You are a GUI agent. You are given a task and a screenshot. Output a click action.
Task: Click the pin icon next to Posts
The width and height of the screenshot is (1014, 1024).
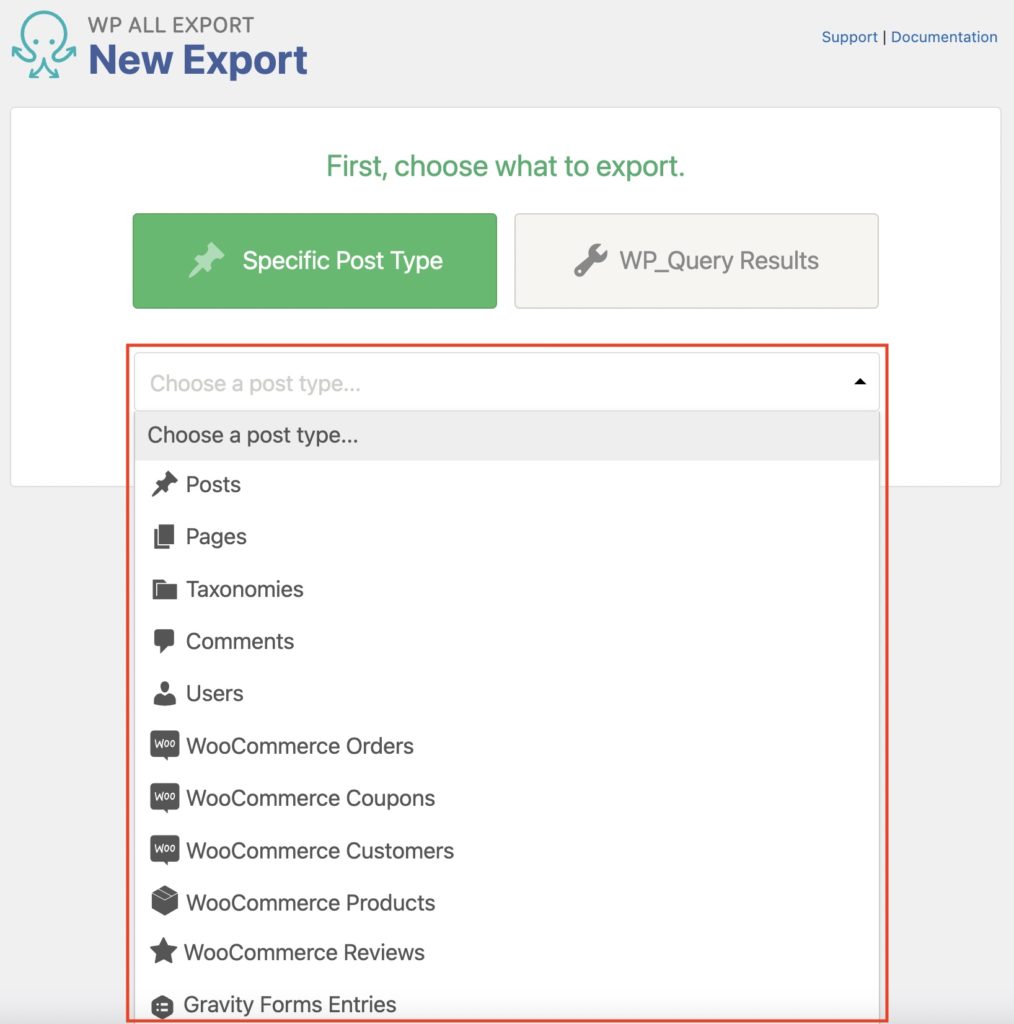click(166, 484)
